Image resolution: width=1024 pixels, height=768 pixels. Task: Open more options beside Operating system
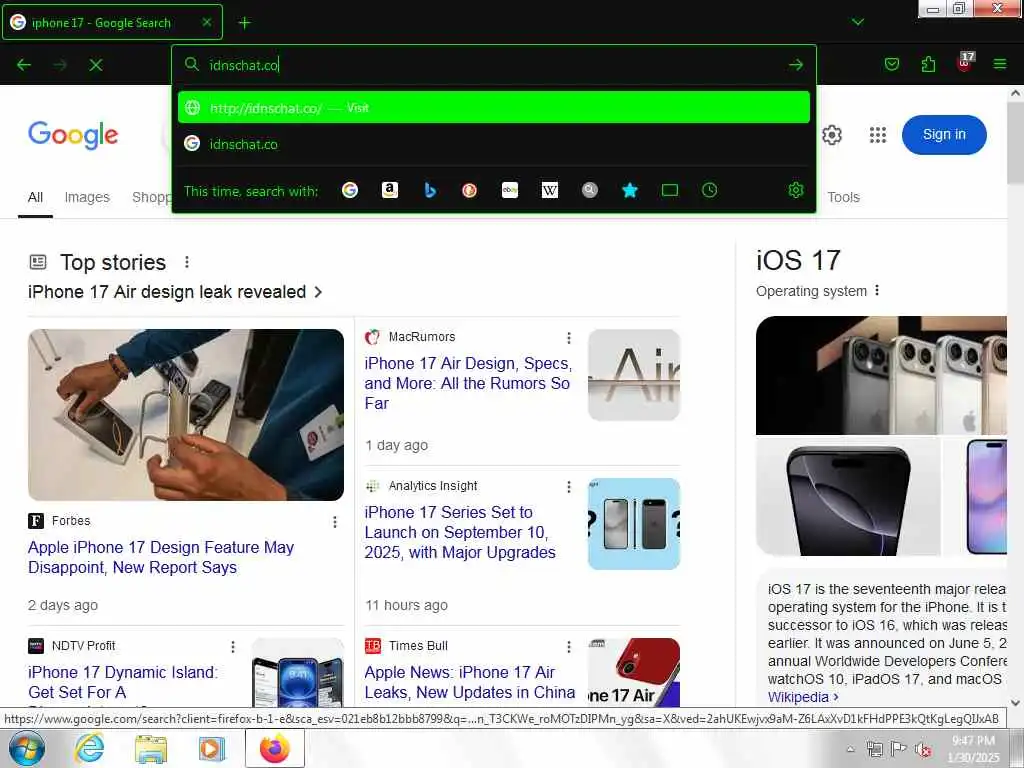pyautogui.click(x=877, y=290)
